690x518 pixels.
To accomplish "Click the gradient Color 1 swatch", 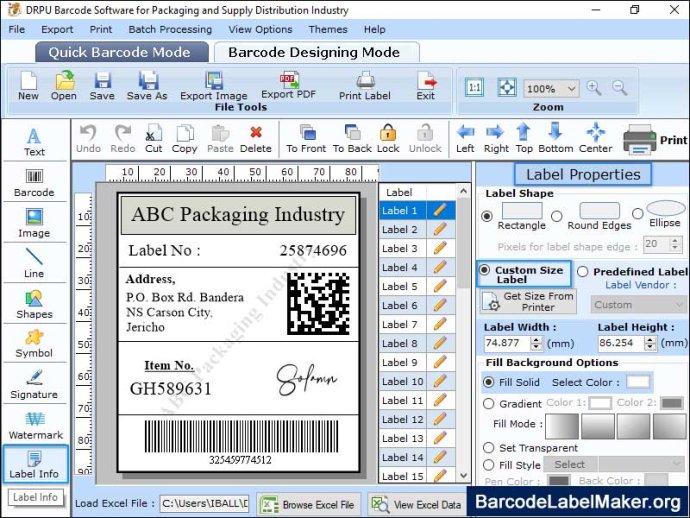I will tap(600, 403).
